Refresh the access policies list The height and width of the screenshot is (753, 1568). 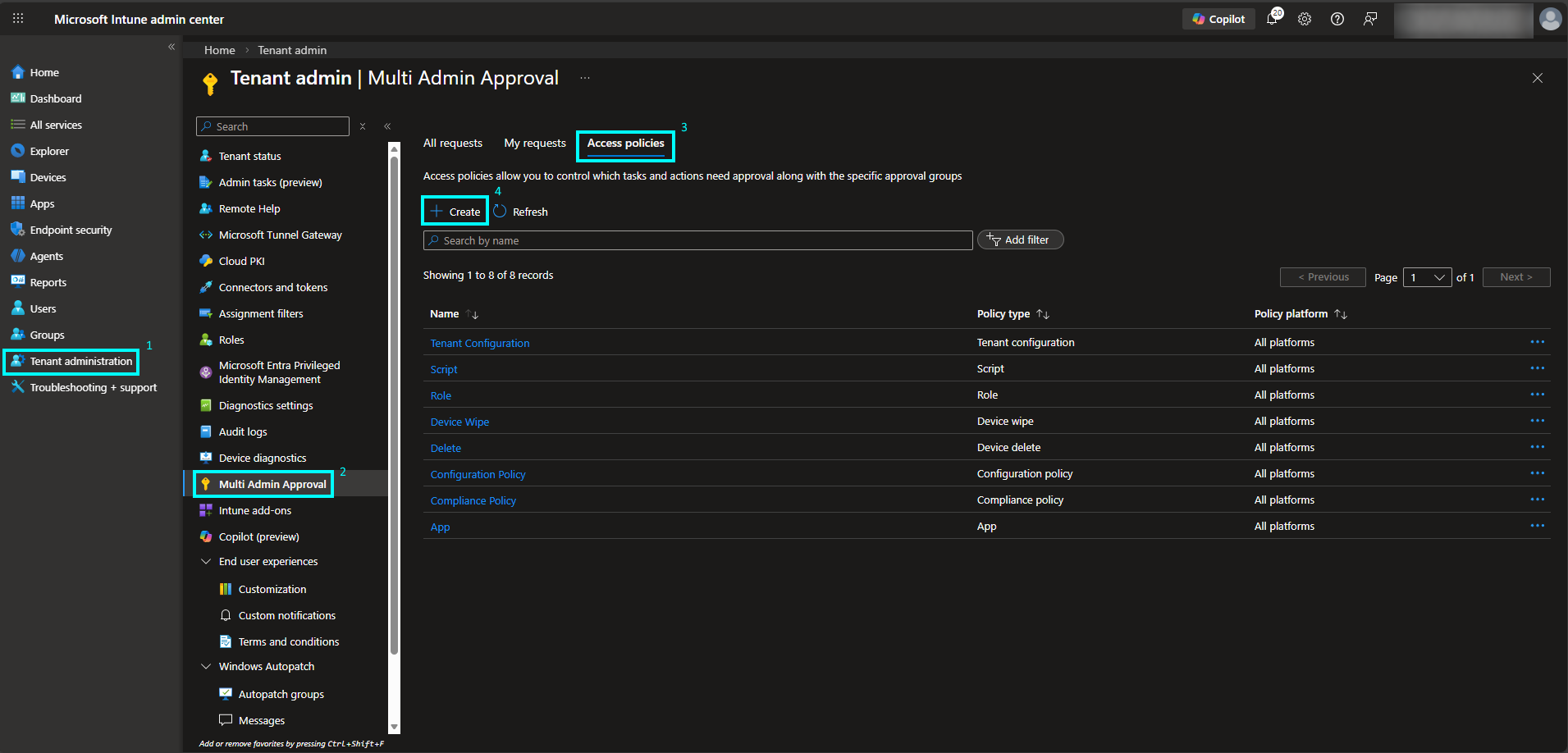[521, 212]
